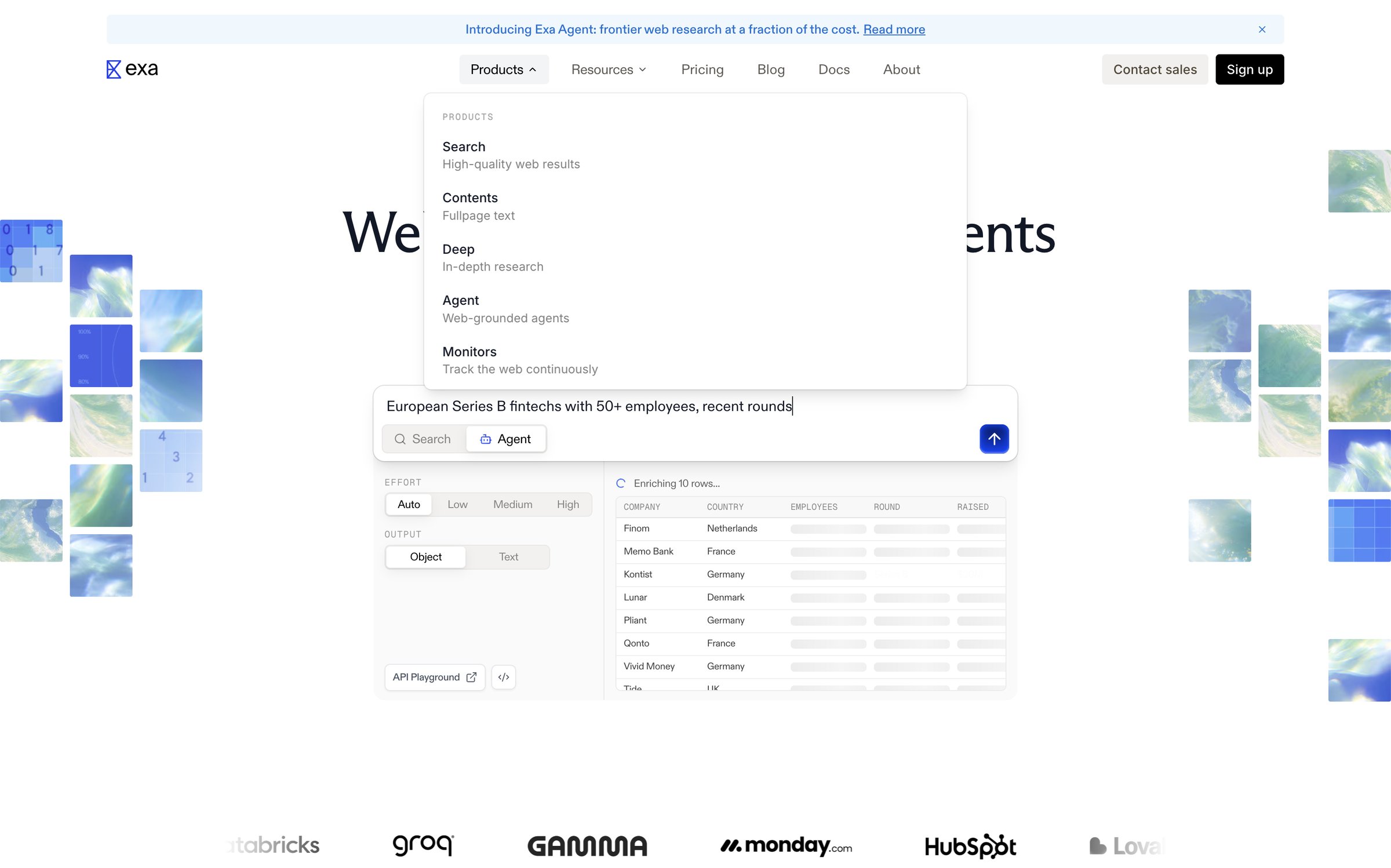Click the RAISED column header
1391x868 pixels.
[973, 507]
